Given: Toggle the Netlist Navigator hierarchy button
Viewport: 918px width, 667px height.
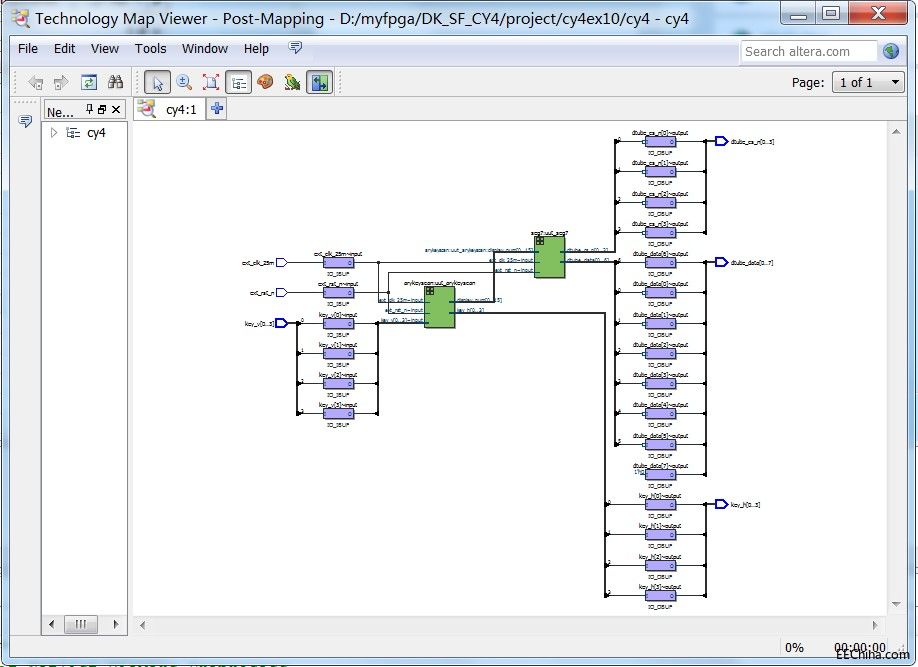Looking at the screenshot, I should [238, 83].
